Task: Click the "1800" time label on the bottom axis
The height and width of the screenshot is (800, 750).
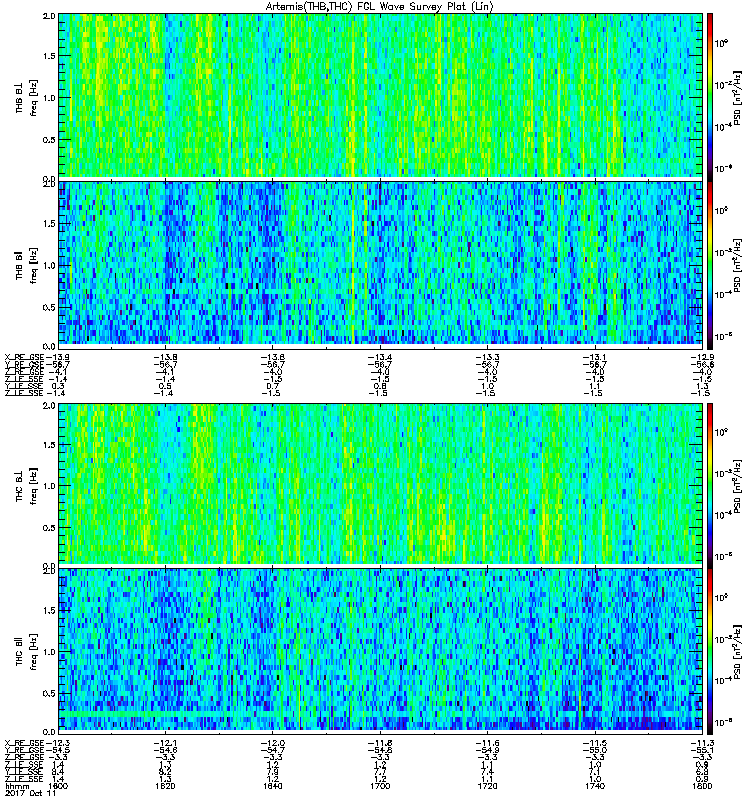Action: click(702, 786)
